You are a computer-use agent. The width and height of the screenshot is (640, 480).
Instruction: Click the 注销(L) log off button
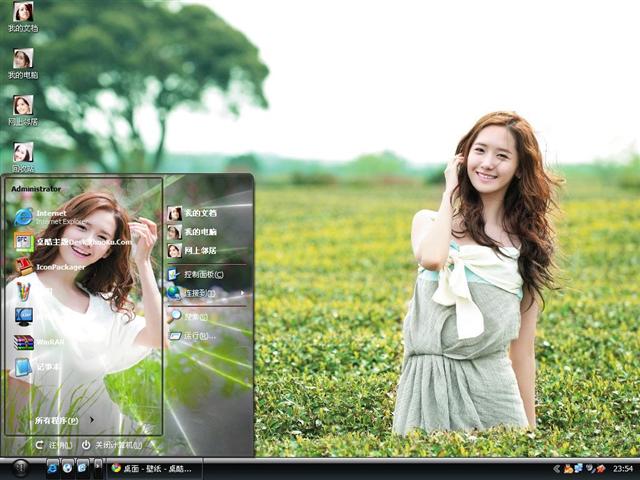(54, 445)
